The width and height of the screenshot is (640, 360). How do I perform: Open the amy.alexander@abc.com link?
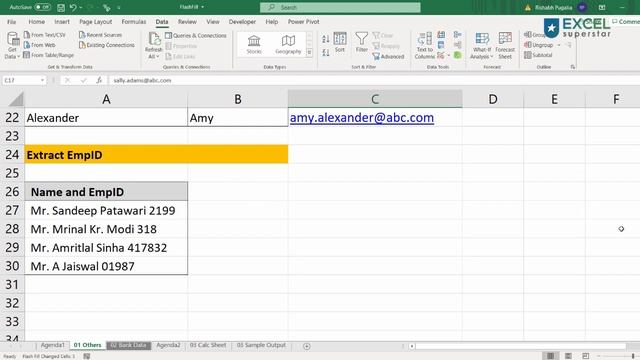[x=362, y=118]
